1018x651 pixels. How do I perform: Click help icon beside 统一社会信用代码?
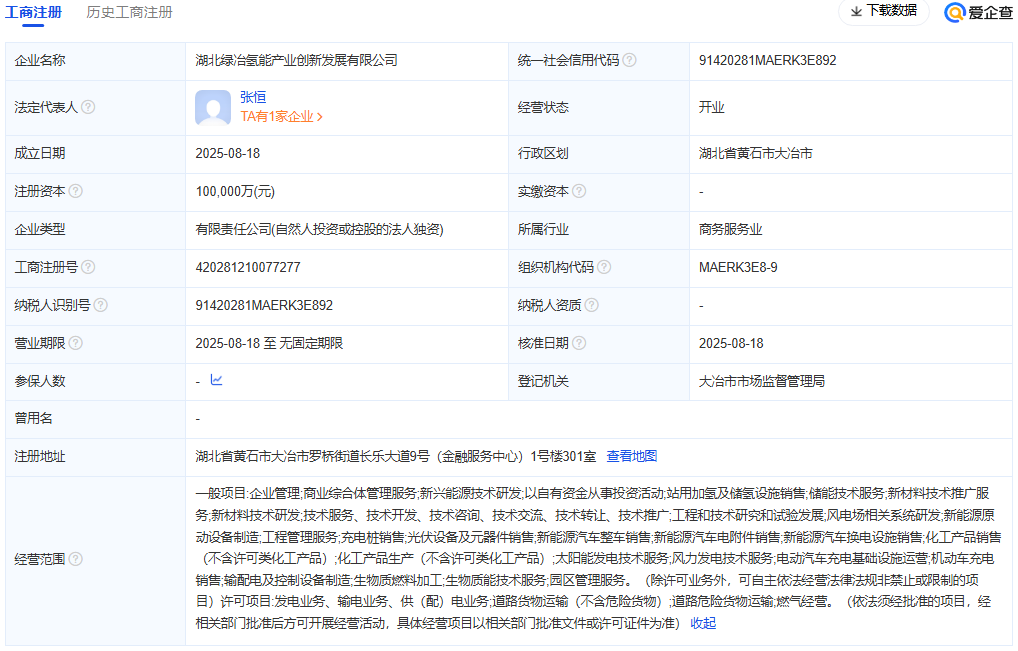point(629,60)
